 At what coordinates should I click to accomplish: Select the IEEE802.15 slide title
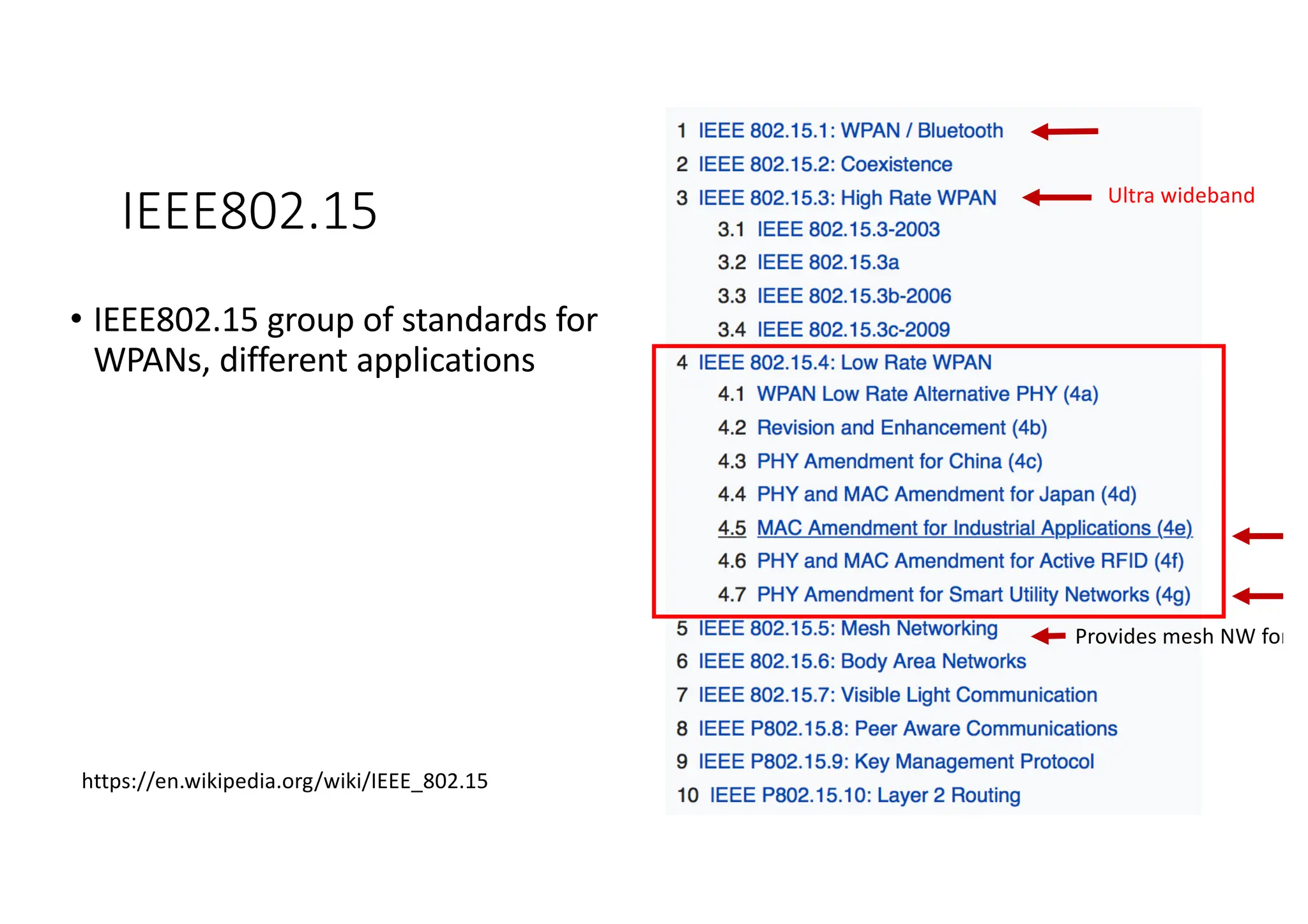tap(249, 211)
